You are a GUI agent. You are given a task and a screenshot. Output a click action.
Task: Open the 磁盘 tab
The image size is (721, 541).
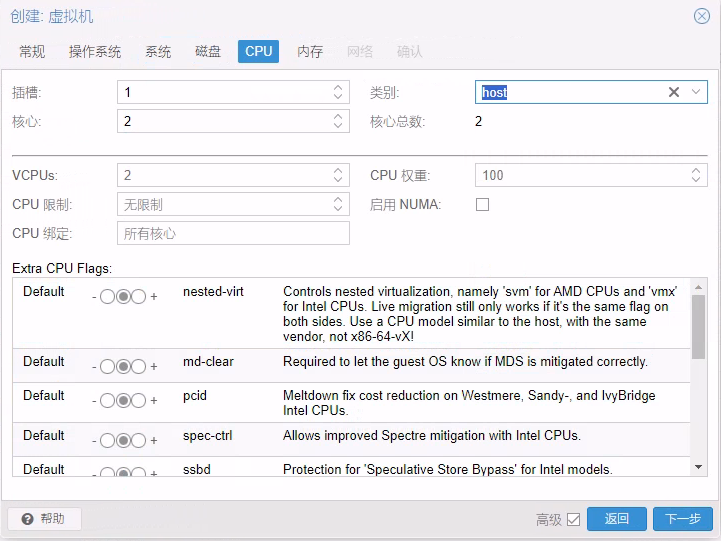point(208,52)
